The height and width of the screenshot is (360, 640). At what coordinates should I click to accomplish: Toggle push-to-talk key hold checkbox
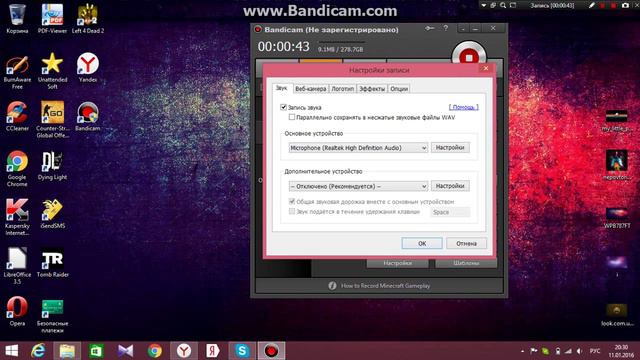click(292, 211)
